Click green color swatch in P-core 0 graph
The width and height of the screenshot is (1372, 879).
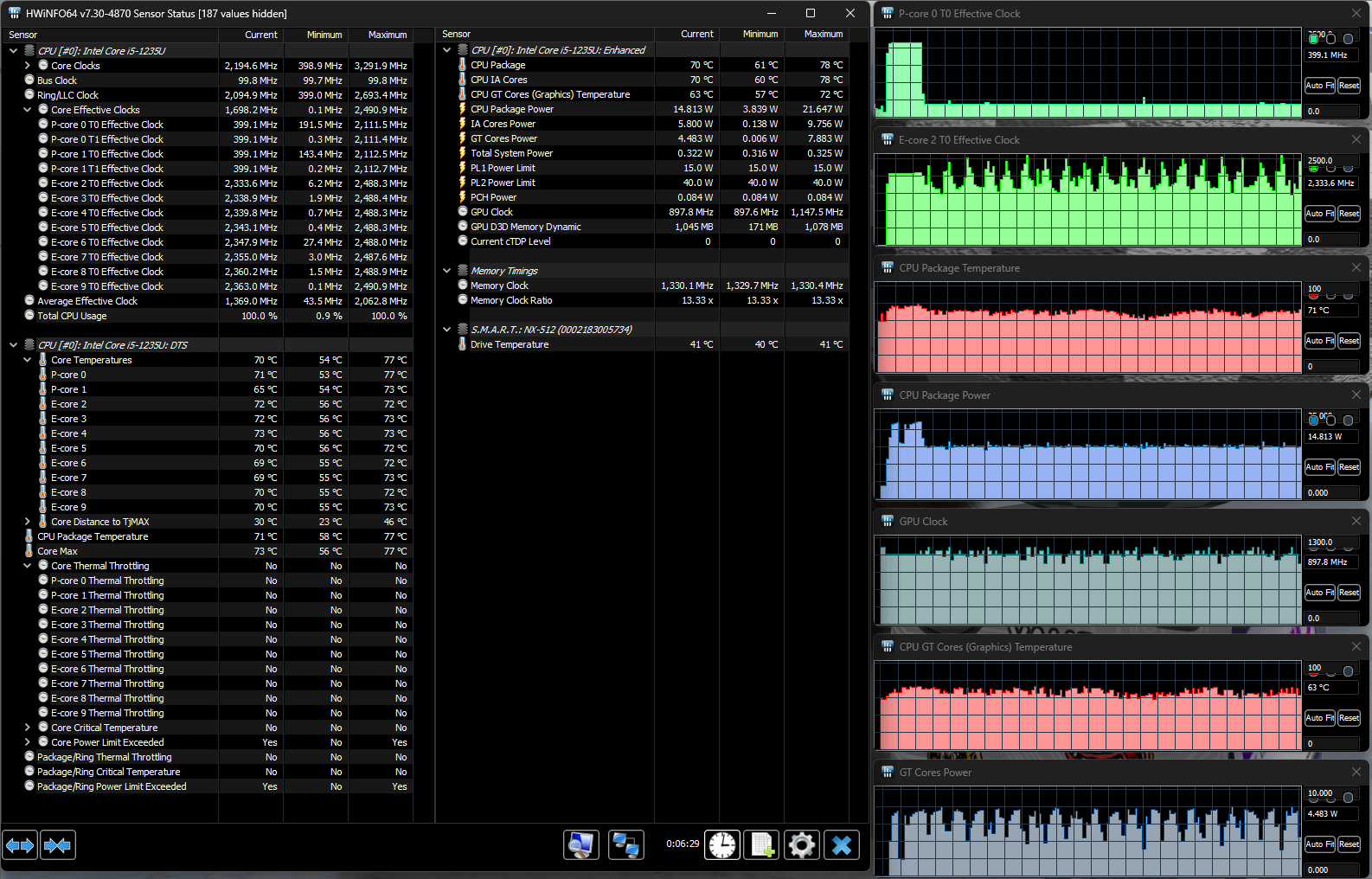click(1313, 39)
